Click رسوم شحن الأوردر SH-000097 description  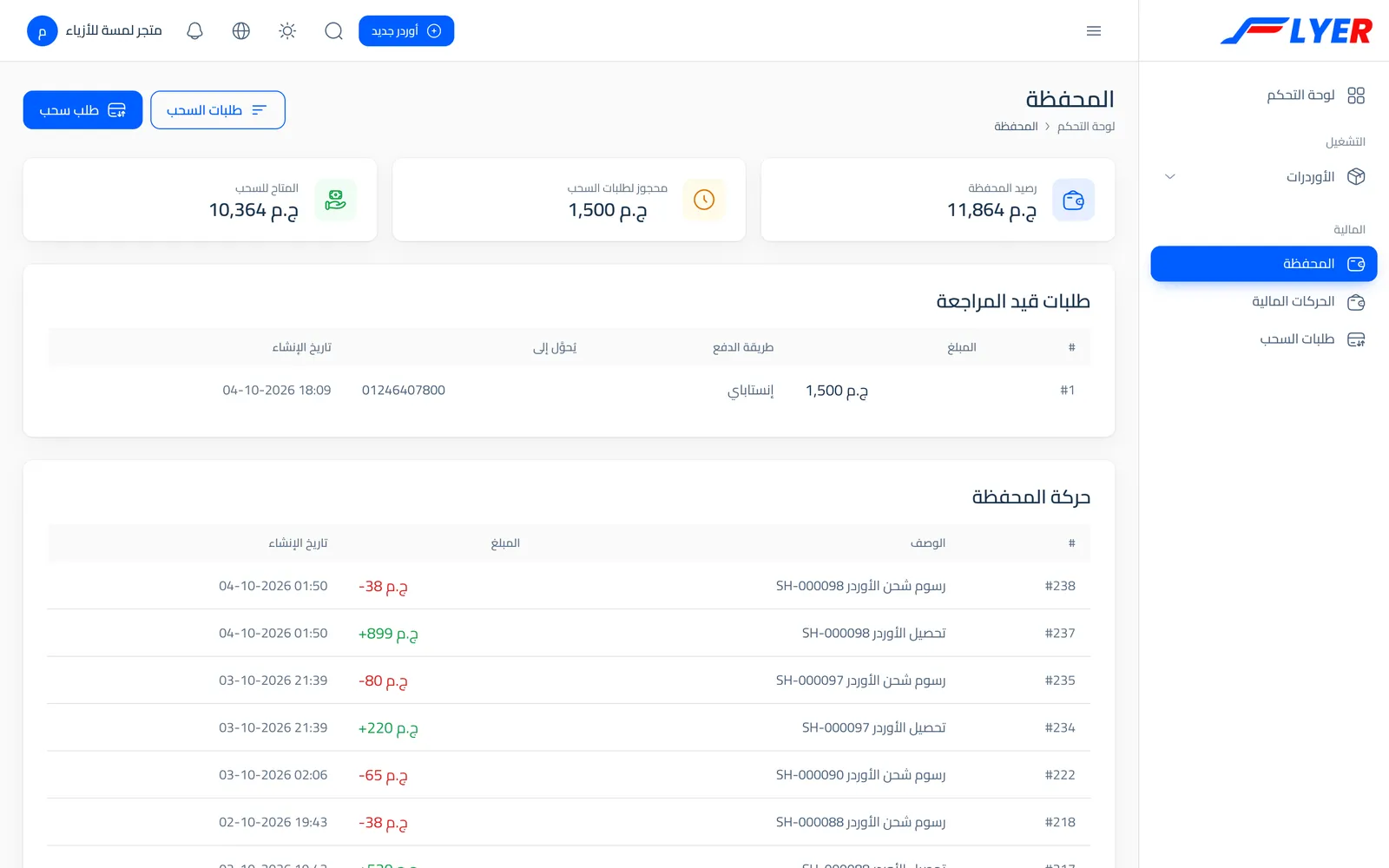(860, 681)
